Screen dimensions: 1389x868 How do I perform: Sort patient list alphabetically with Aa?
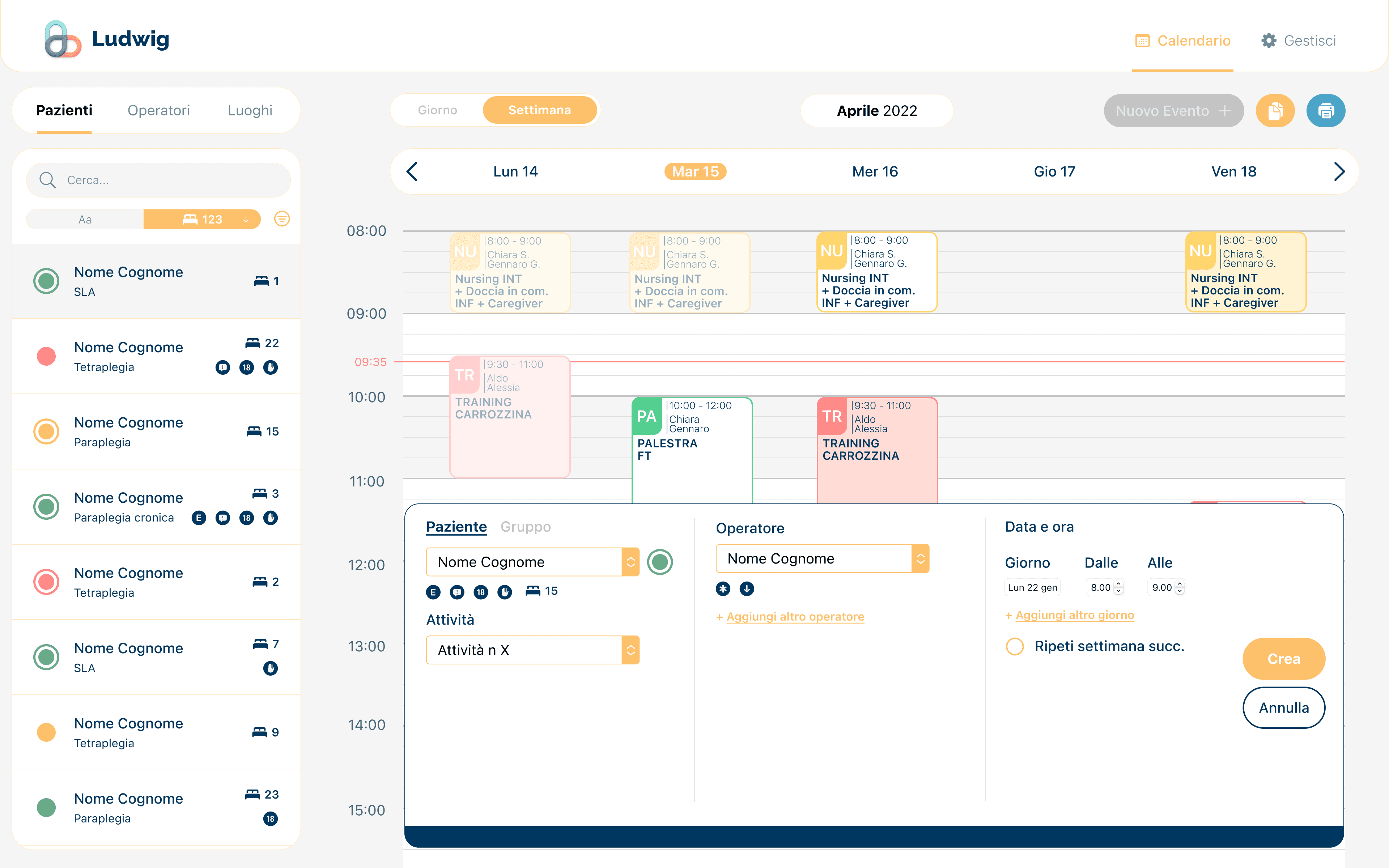pyautogui.click(x=85, y=219)
